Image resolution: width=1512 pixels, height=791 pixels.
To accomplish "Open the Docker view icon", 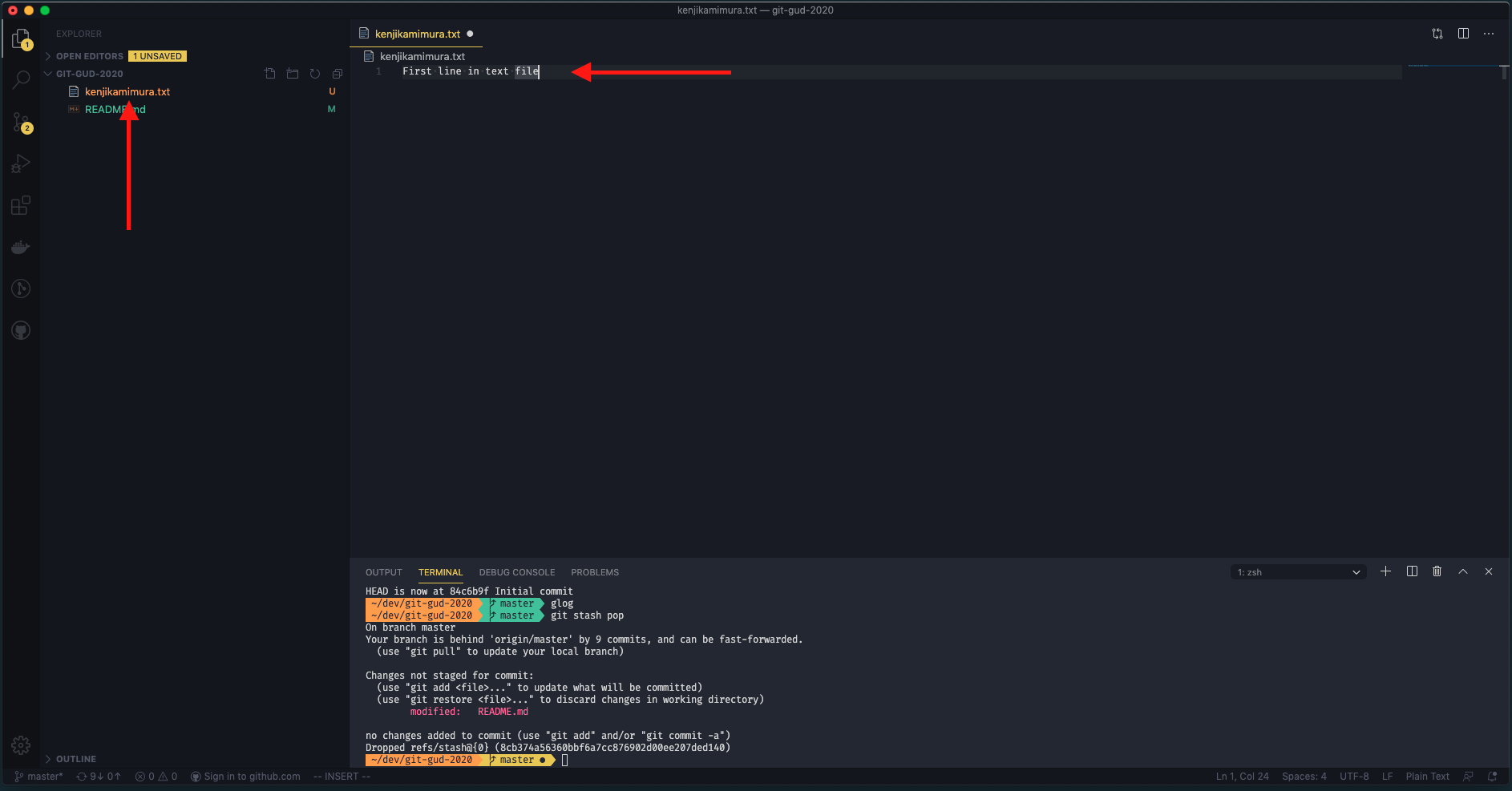I will point(21,247).
